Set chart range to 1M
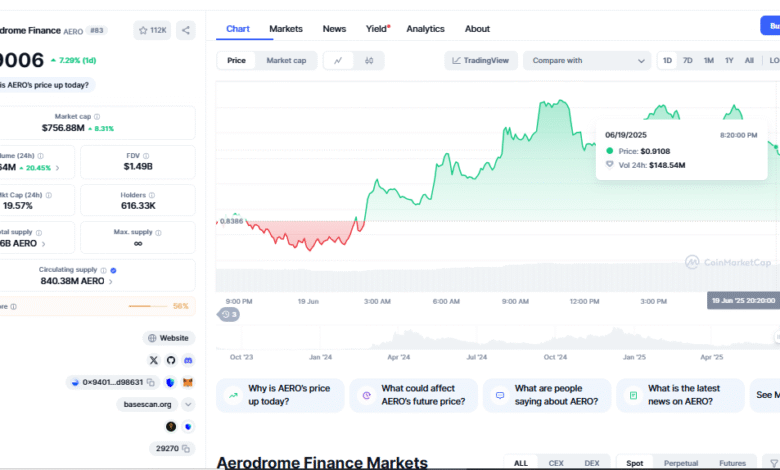 click(x=708, y=61)
